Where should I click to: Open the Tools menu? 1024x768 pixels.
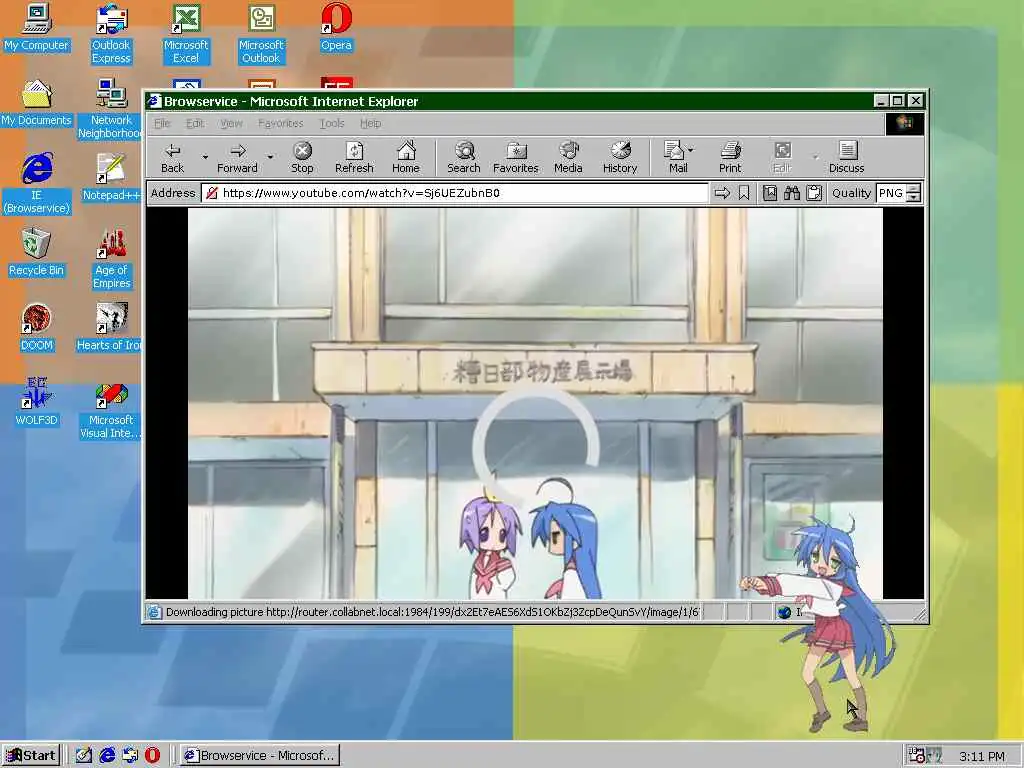point(332,123)
